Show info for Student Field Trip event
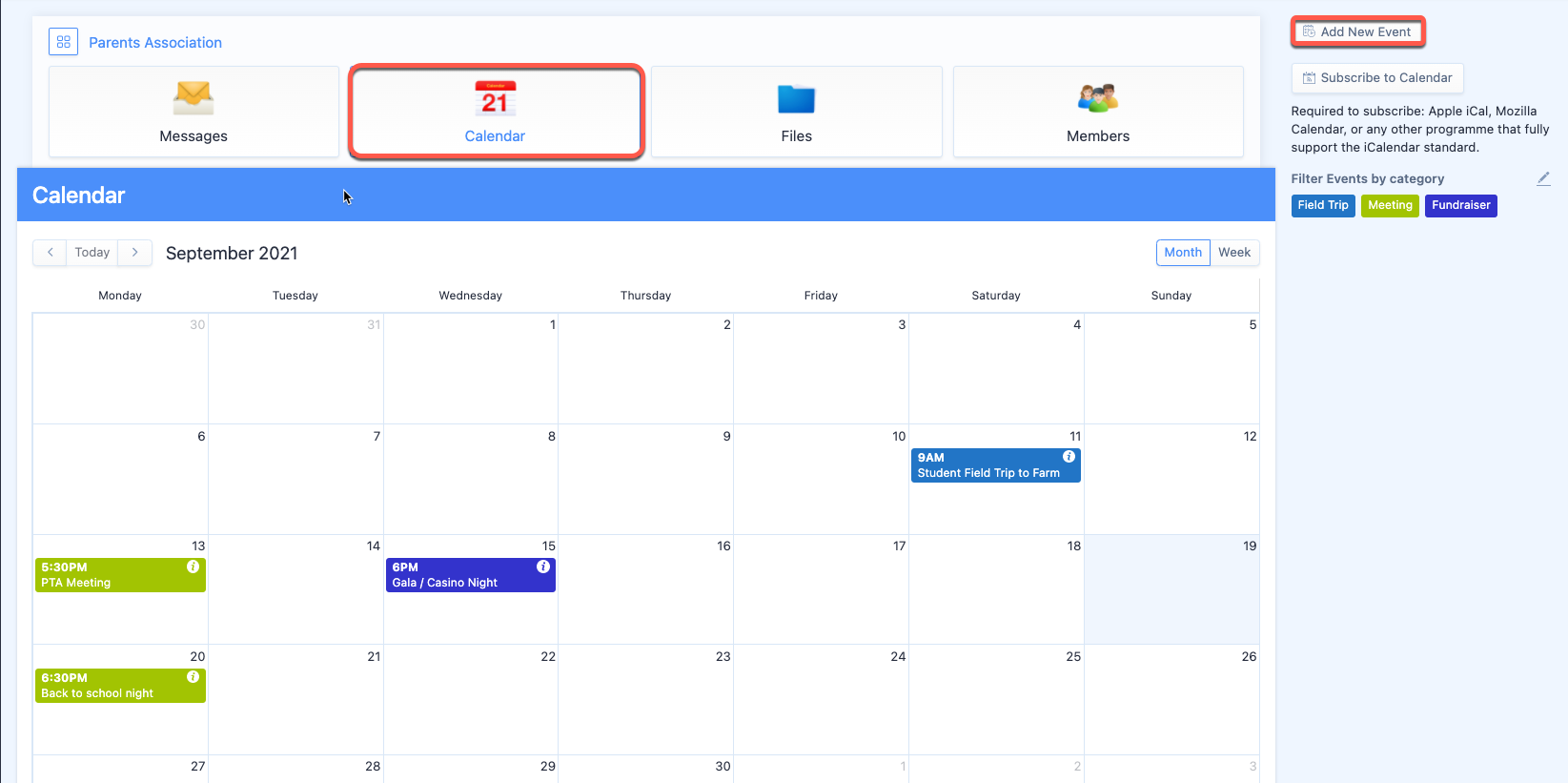Image resolution: width=1568 pixels, height=783 pixels. pyautogui.click(x=1069, y=457)
